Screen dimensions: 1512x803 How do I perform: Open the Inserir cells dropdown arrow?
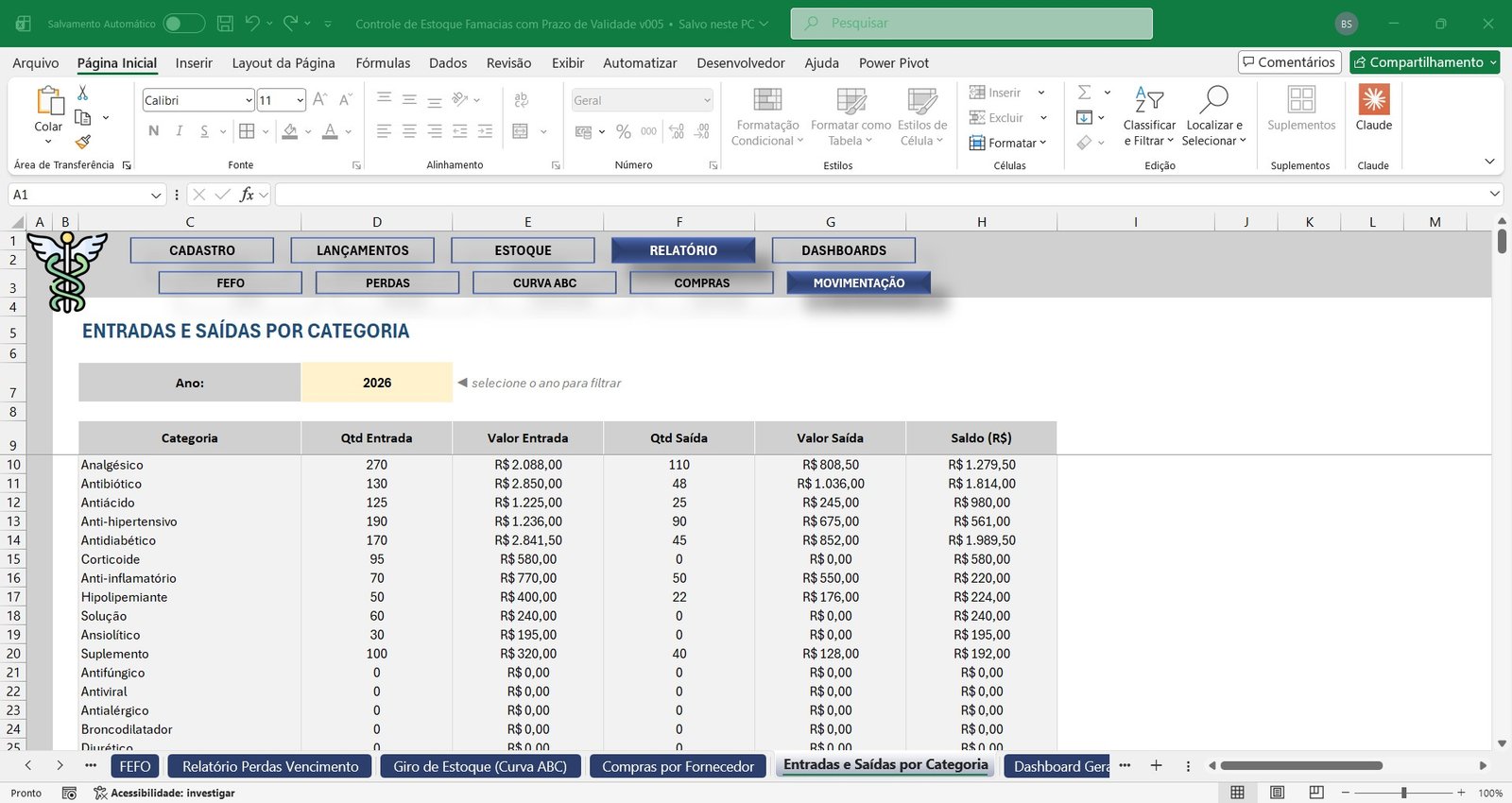pos(1041,93)
